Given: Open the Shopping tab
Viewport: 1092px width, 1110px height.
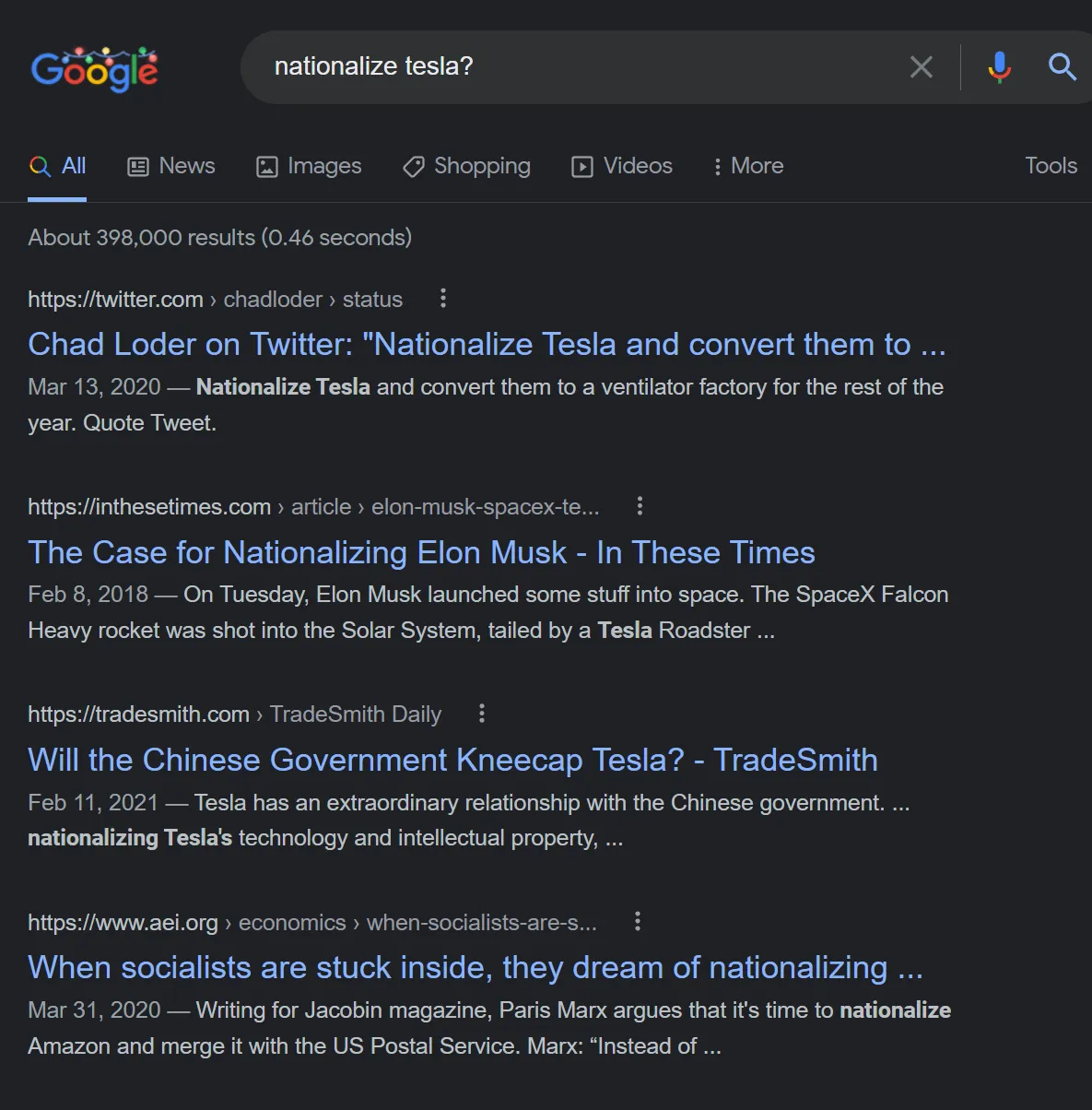Looking at the screenshot, I should [466, 166].
